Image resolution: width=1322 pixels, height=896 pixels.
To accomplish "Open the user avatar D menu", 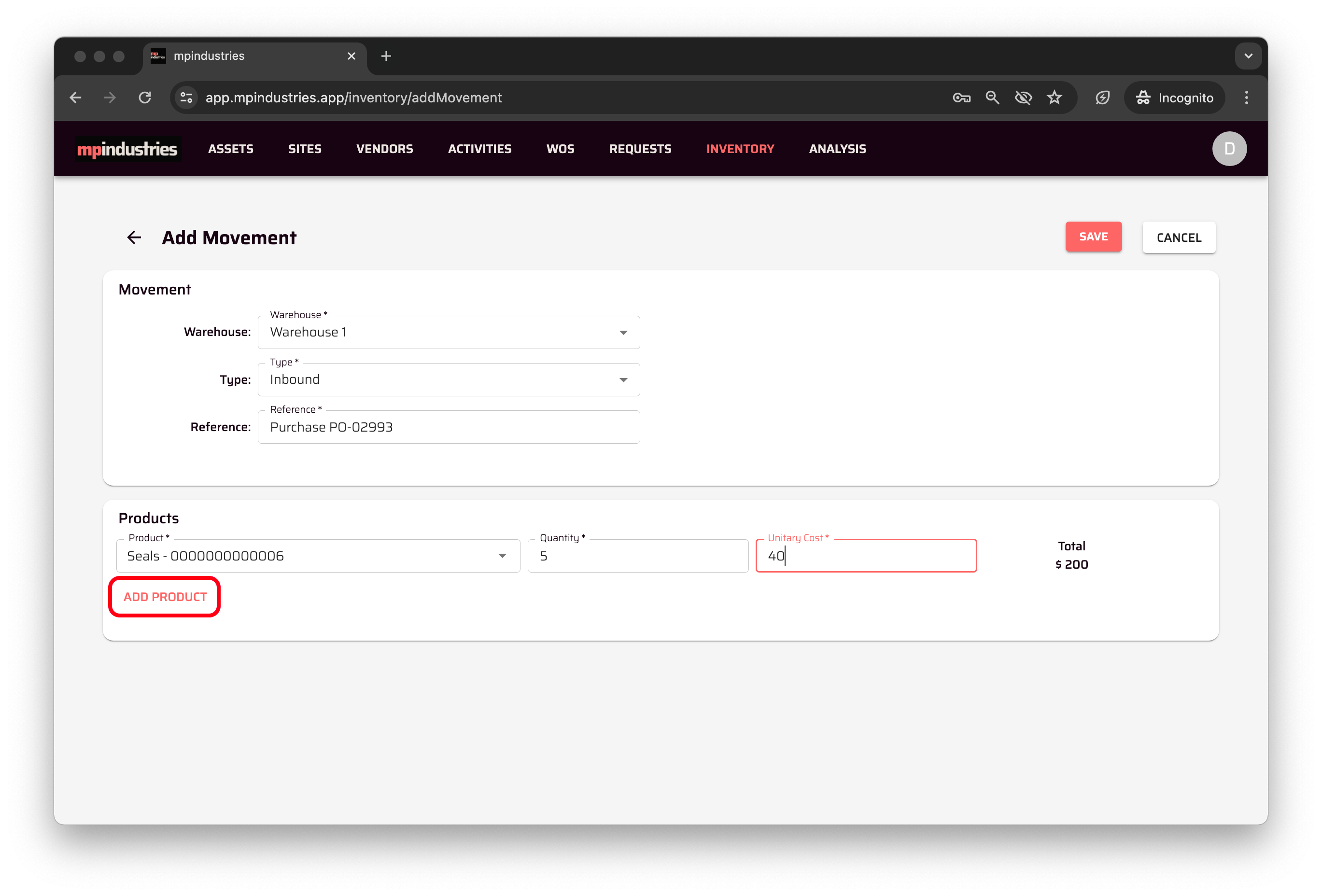I will [1229, 149].
